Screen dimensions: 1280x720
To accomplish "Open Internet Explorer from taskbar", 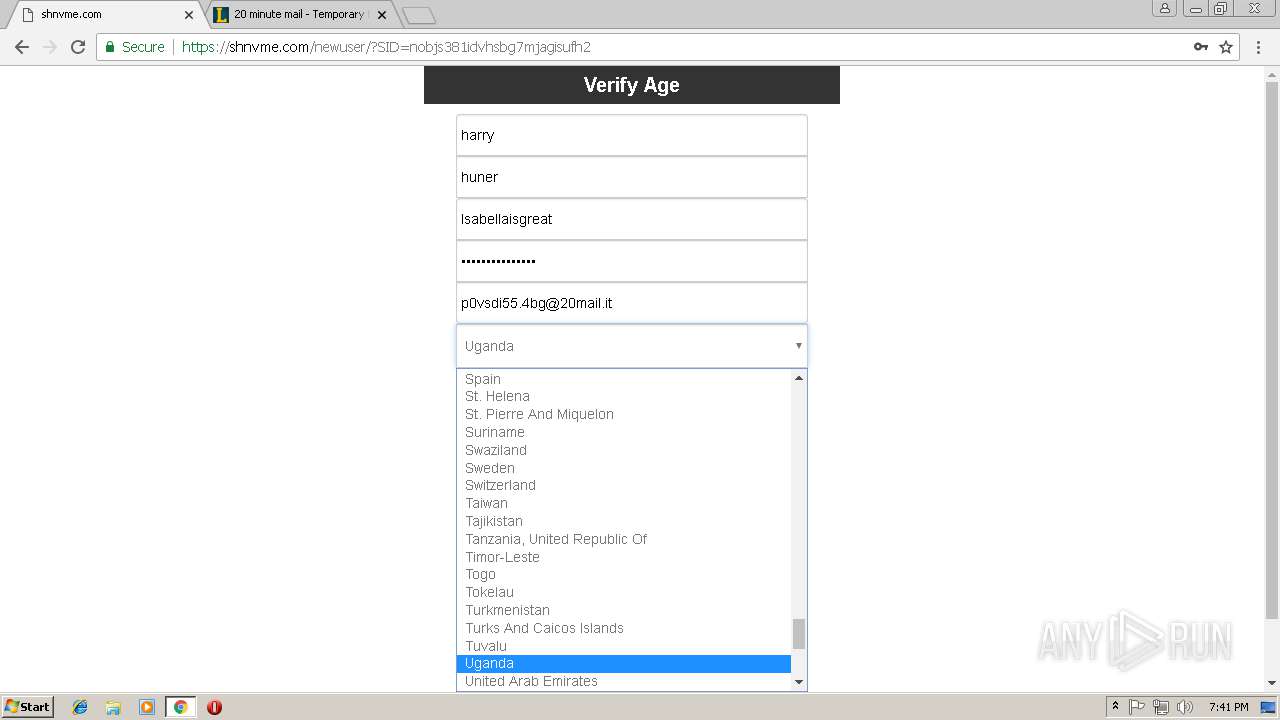I will 80,707.
